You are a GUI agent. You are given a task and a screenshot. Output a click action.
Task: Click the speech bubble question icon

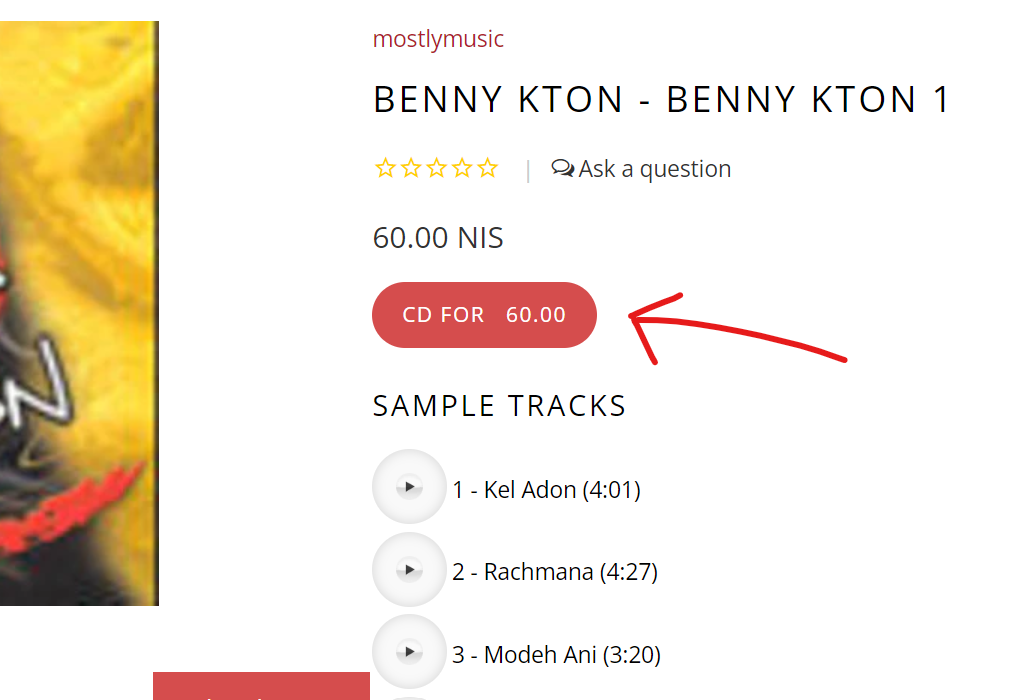pos(563,168)
